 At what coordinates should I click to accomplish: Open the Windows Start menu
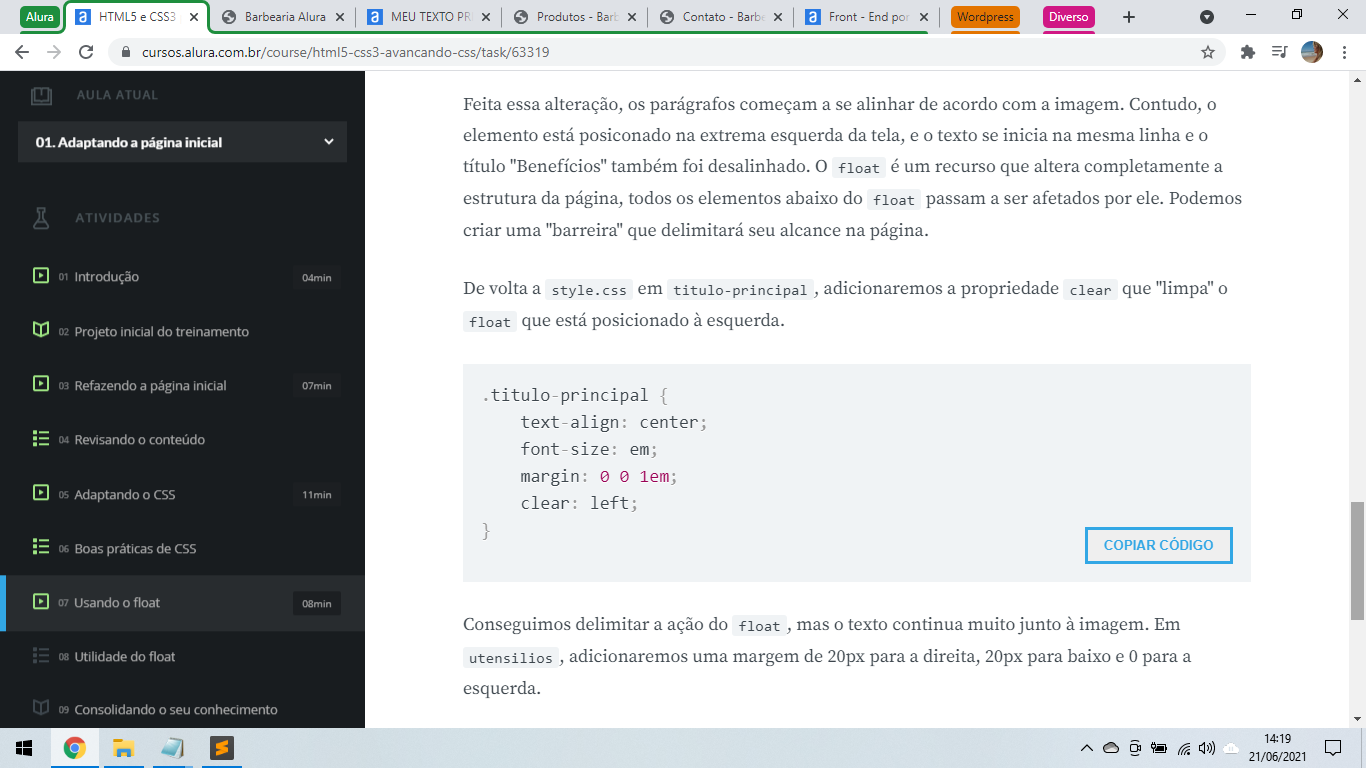coord(24,748)
